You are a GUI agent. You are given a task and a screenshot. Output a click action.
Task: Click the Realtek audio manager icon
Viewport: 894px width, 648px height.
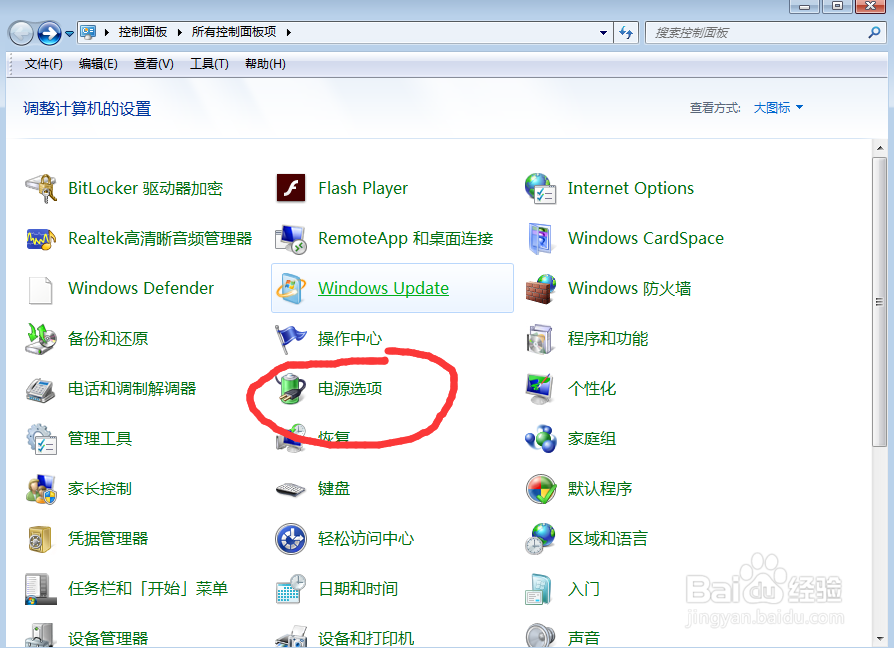(x=41, y=239)
